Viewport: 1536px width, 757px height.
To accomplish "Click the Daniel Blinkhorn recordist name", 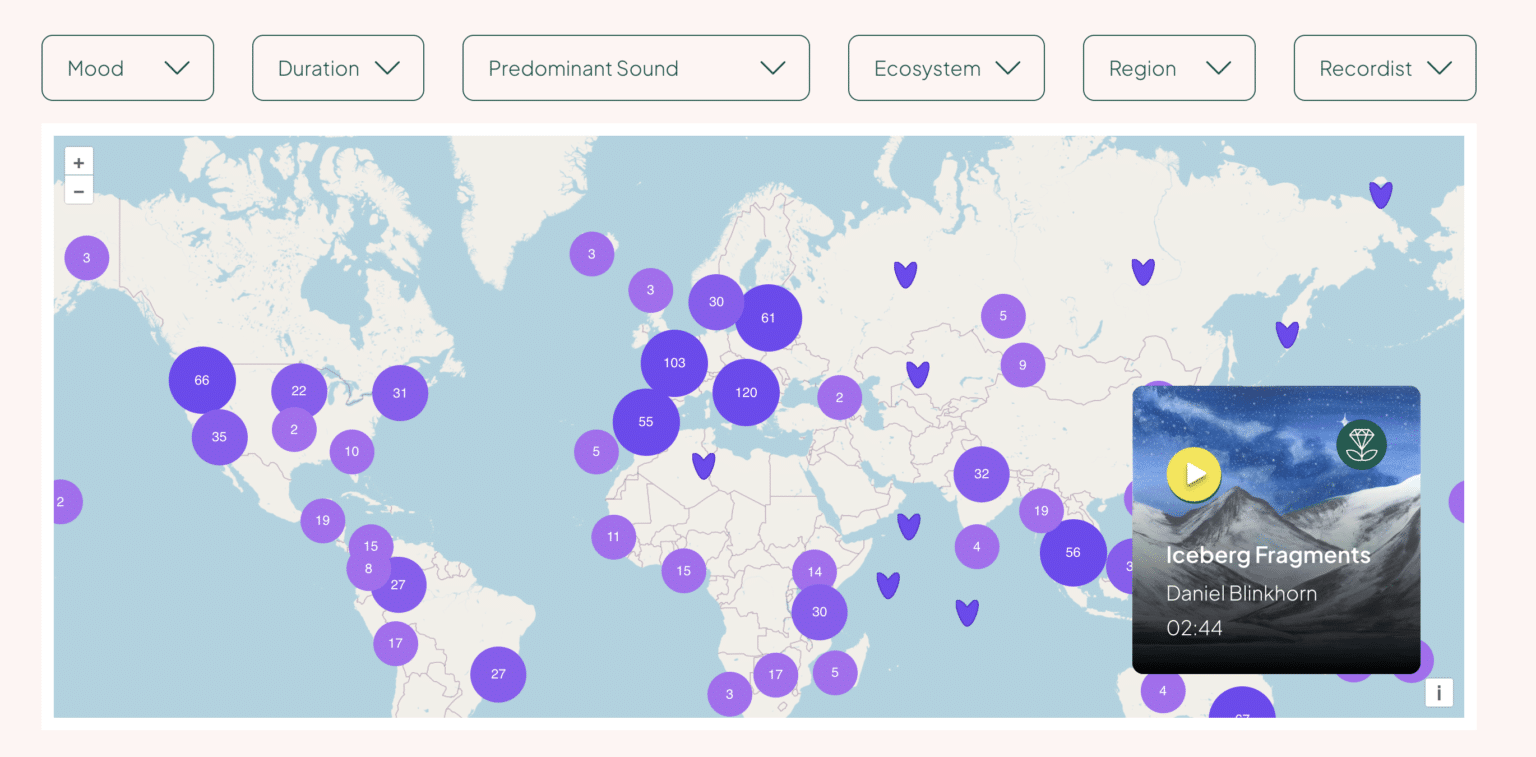I will 1241,593.
